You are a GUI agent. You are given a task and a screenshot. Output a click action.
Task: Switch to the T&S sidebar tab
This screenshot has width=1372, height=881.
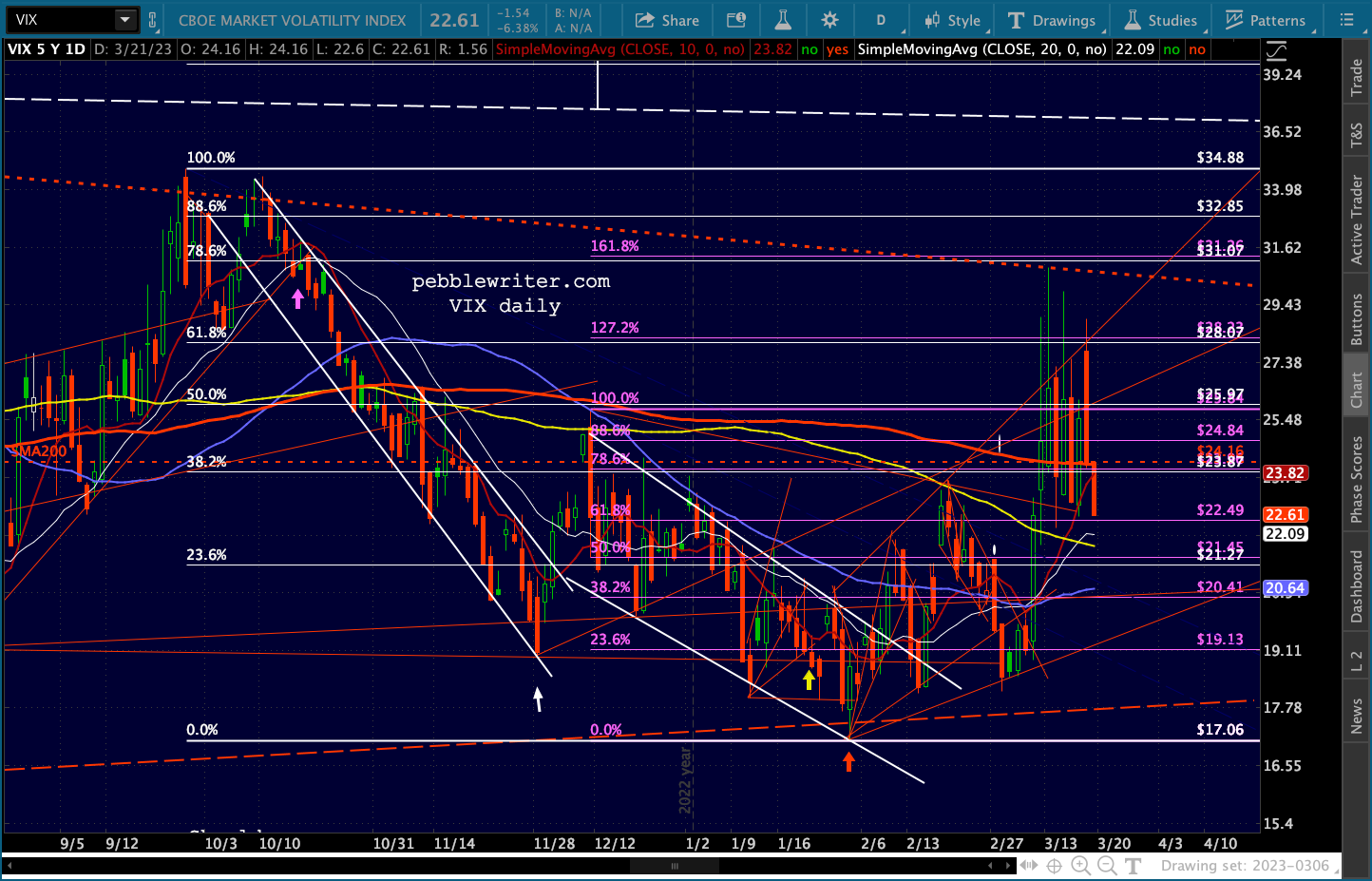click(1357, 136)
